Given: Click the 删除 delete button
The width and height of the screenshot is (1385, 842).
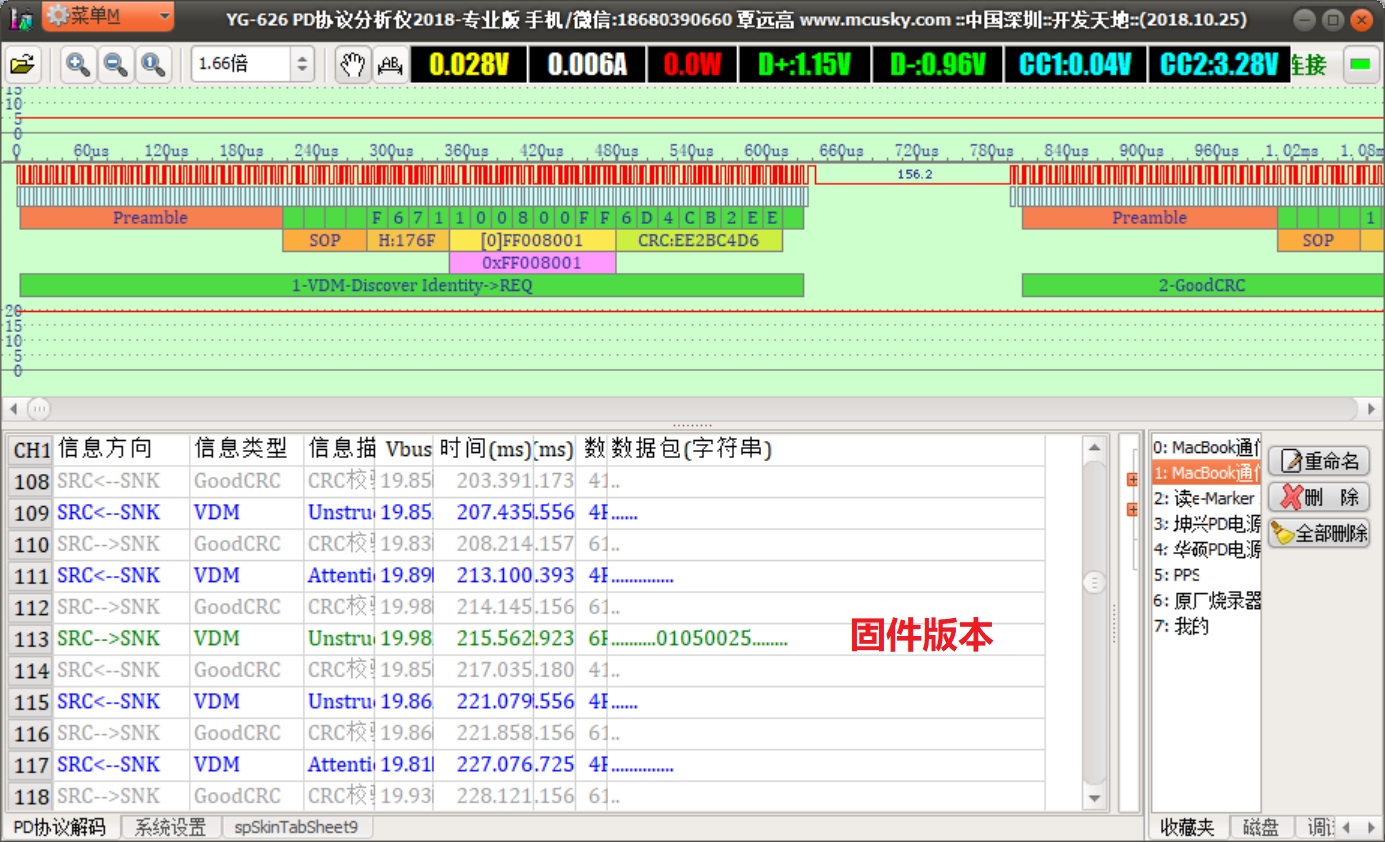Looking at the screenshot, I should tap(1319, 497).
